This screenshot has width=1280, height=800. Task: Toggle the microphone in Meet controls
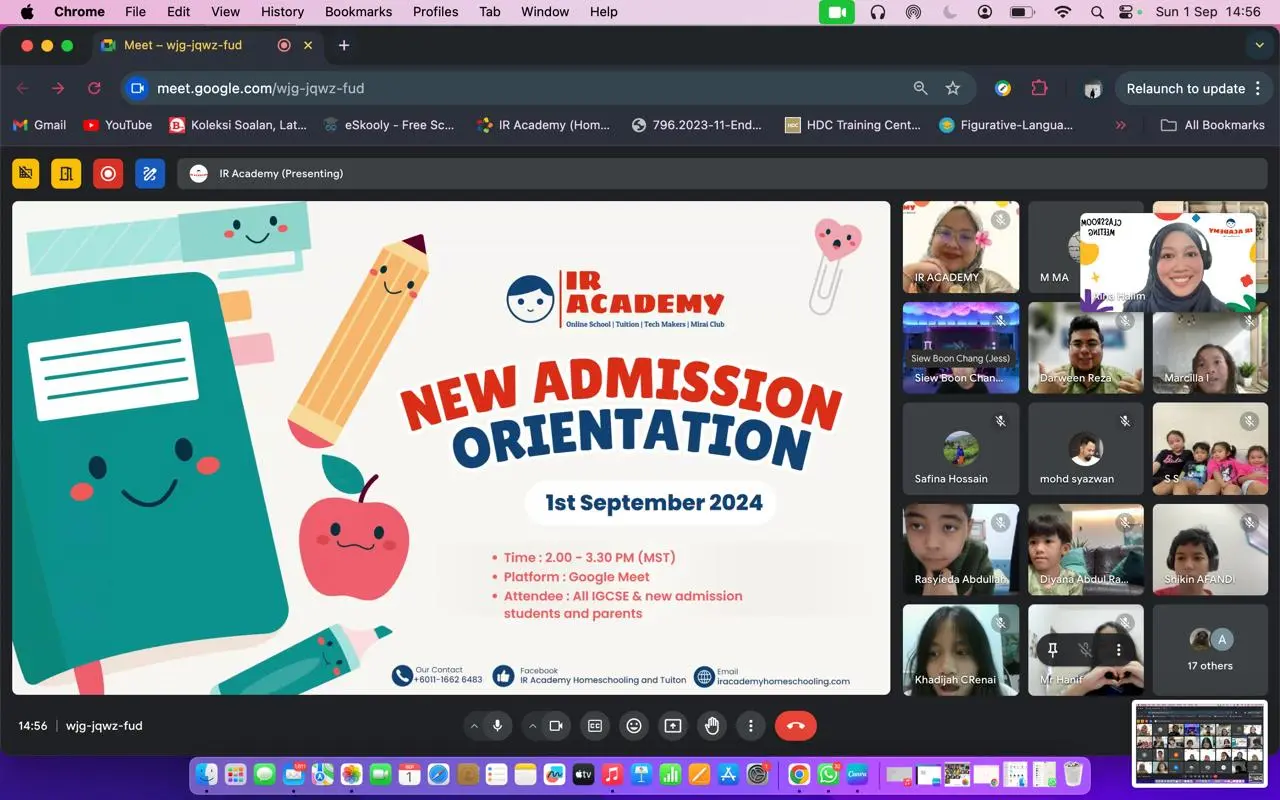click(x=497, y=726)
